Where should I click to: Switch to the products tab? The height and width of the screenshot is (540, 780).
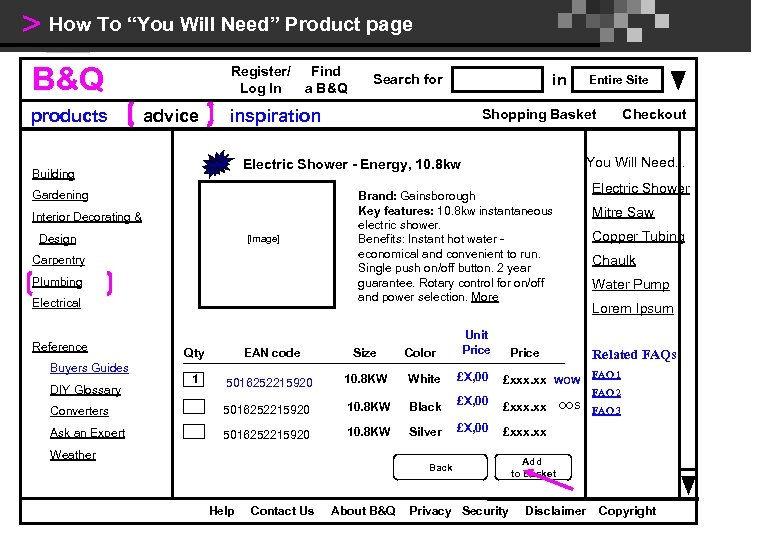click(69, 116)
